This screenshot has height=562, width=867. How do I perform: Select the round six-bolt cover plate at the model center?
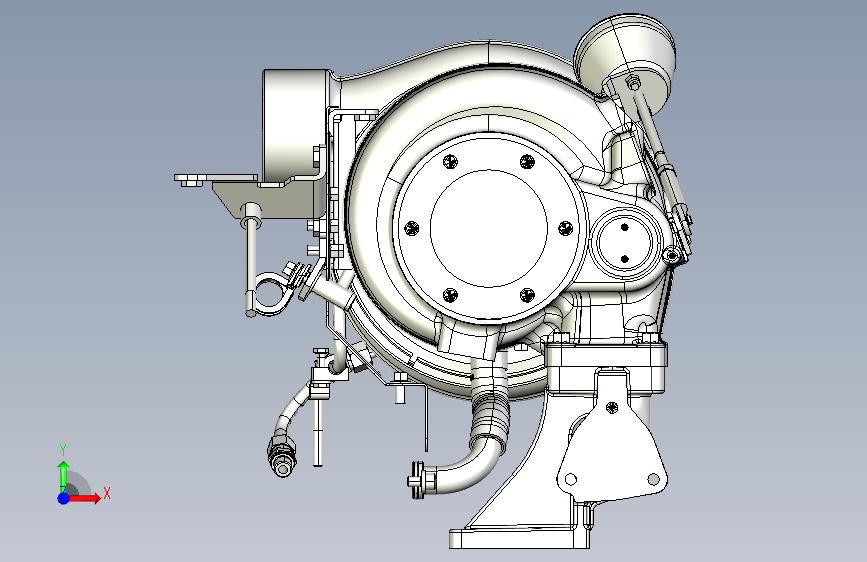[489, 228]
